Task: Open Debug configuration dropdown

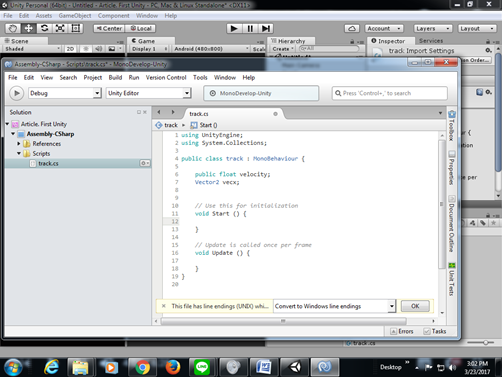Action: pyautogui.click(x=65, y=93)
